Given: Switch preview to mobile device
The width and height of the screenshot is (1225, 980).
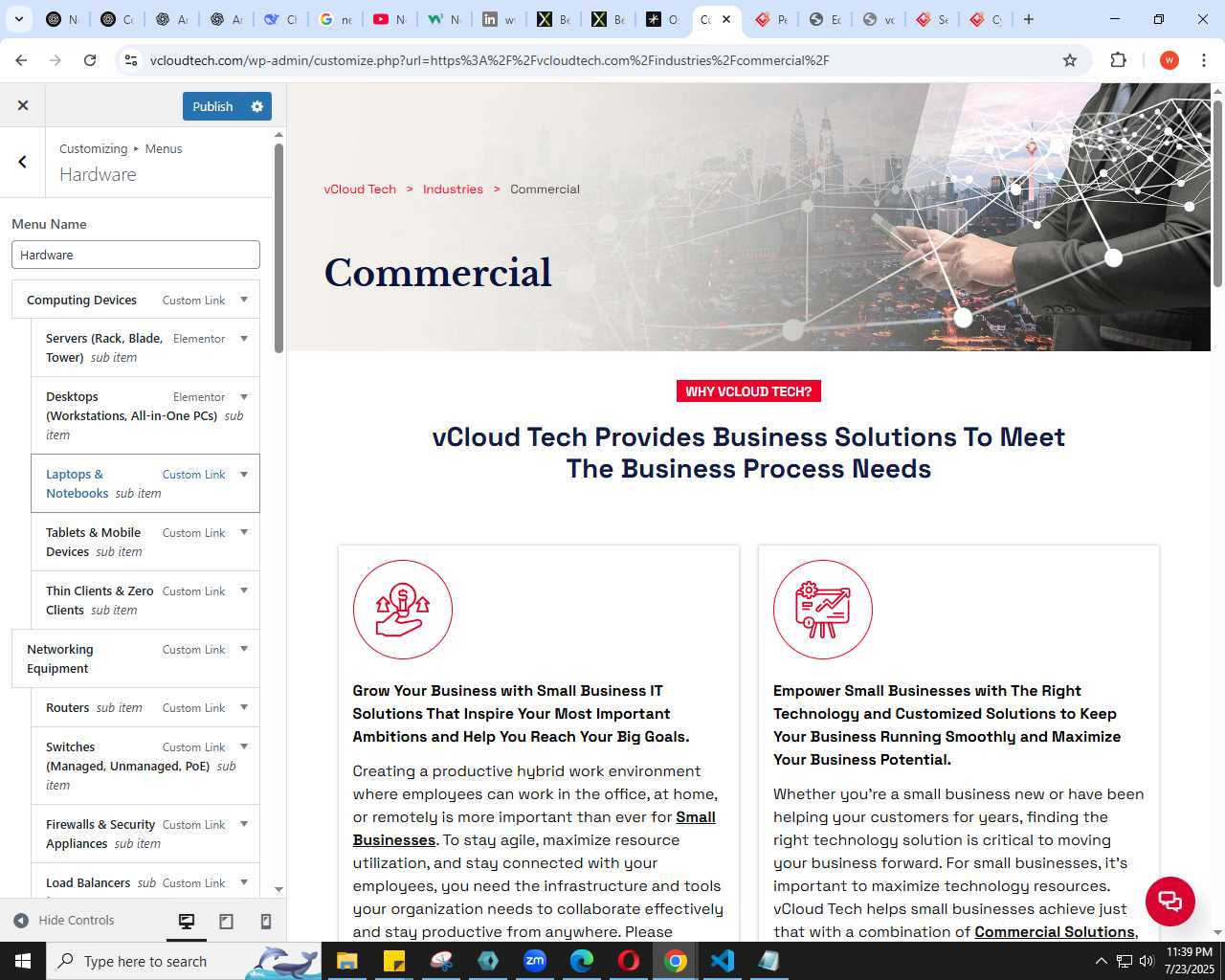Looking at the screenshot, I should [x=266, y=921].
